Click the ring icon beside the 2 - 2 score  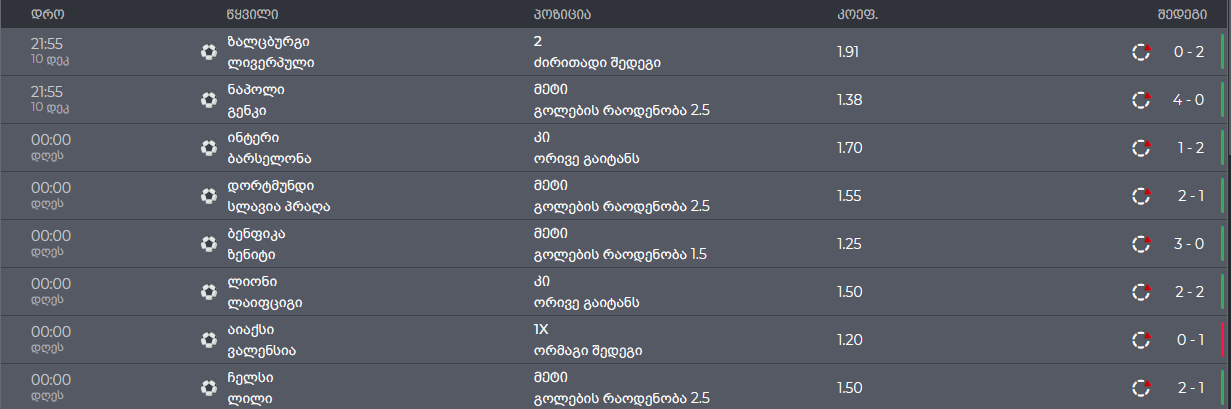point(1141,292)
